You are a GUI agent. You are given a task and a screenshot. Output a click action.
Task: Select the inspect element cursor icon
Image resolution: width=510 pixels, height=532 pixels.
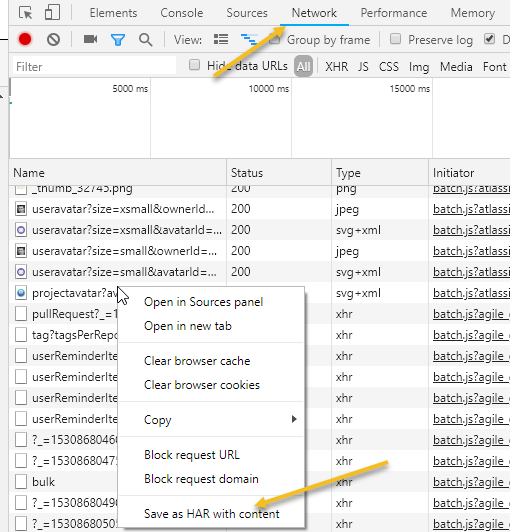26,13
